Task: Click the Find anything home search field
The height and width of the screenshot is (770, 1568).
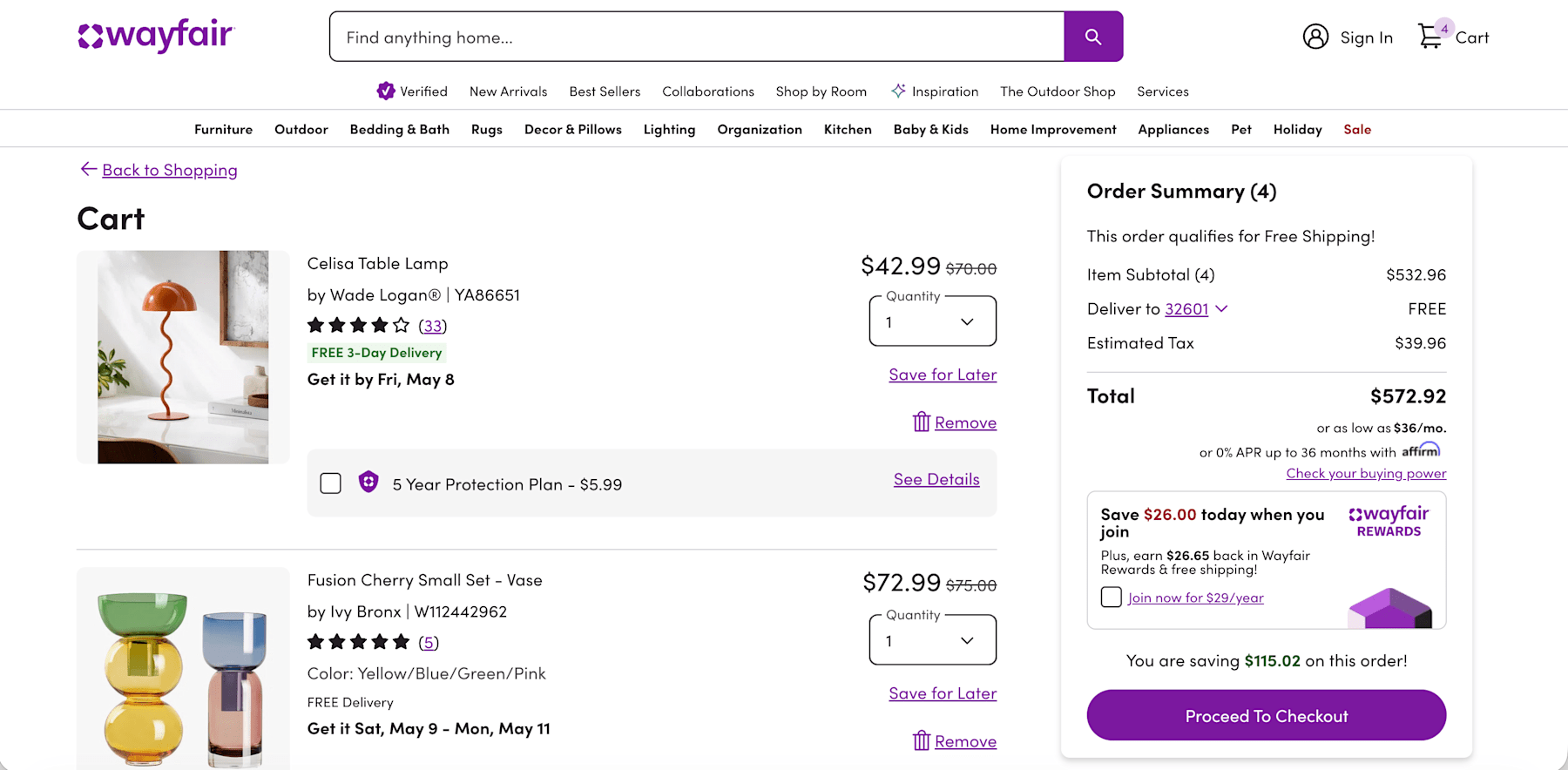Action: point(697,37)
